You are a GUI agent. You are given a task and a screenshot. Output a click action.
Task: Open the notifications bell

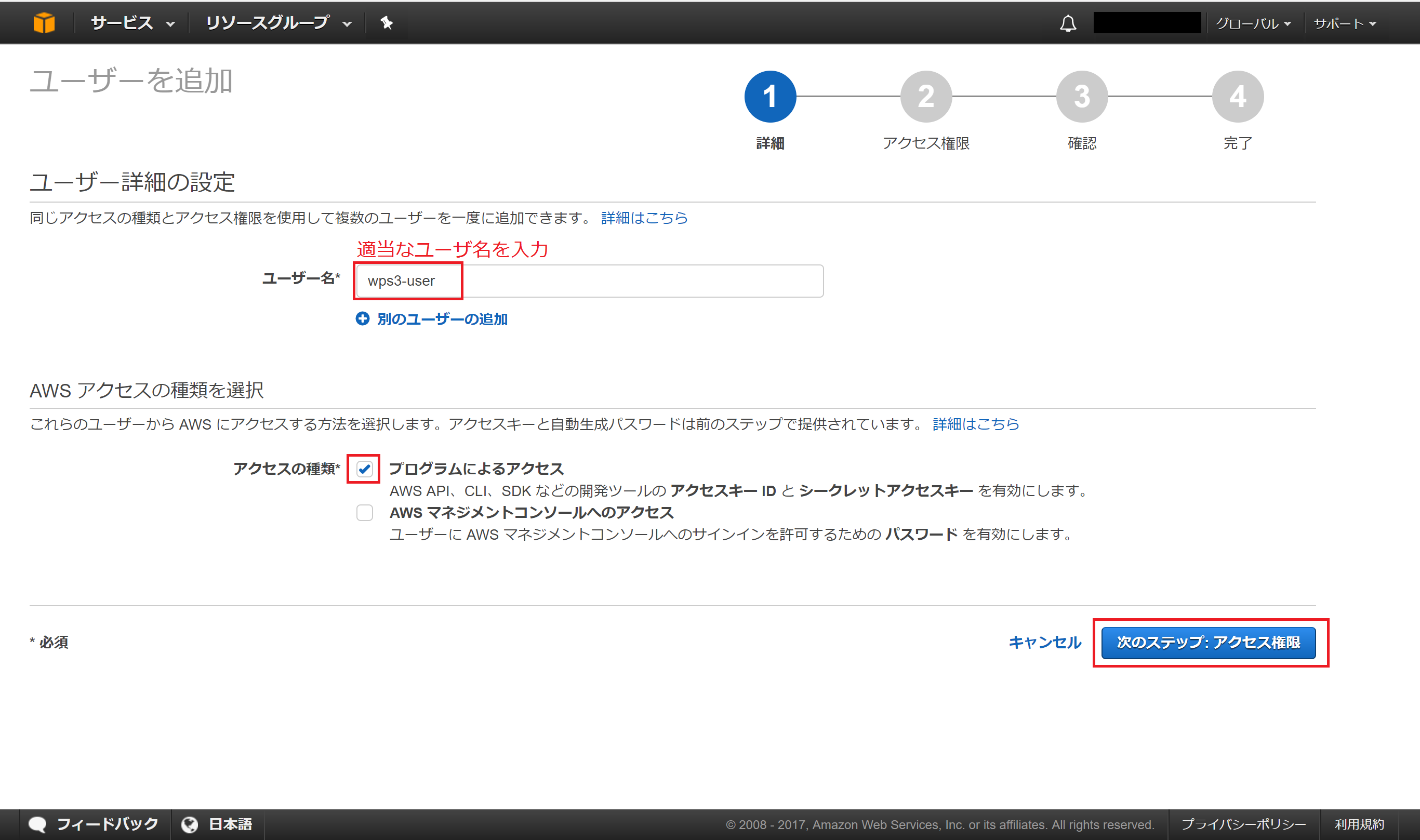[1068, 23]
